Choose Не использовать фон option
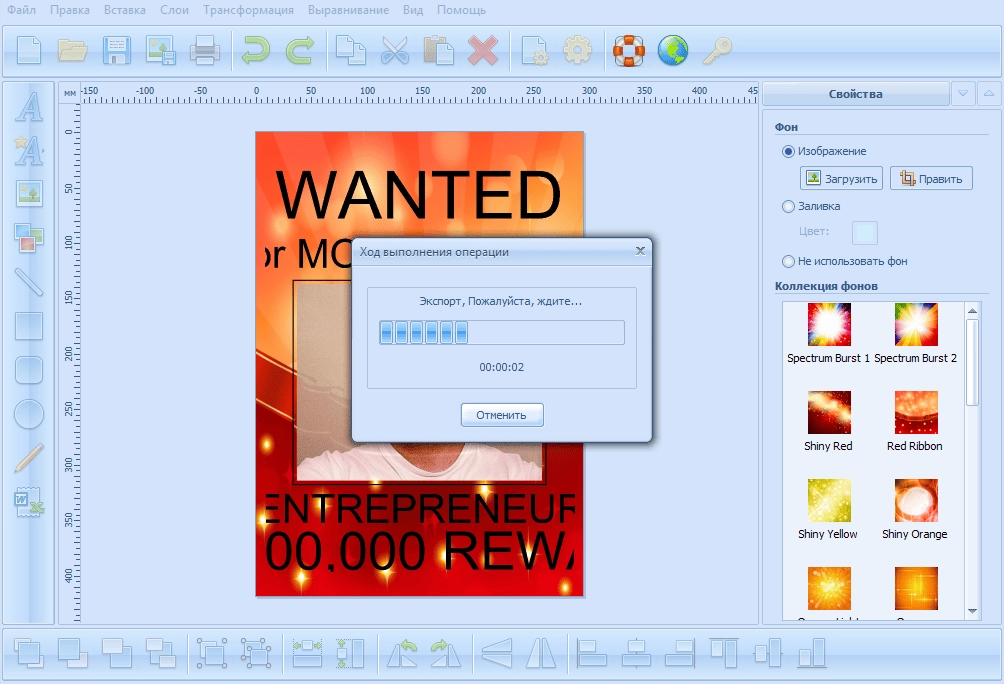Screen dimensions: 1004x684 coord(788,261)
